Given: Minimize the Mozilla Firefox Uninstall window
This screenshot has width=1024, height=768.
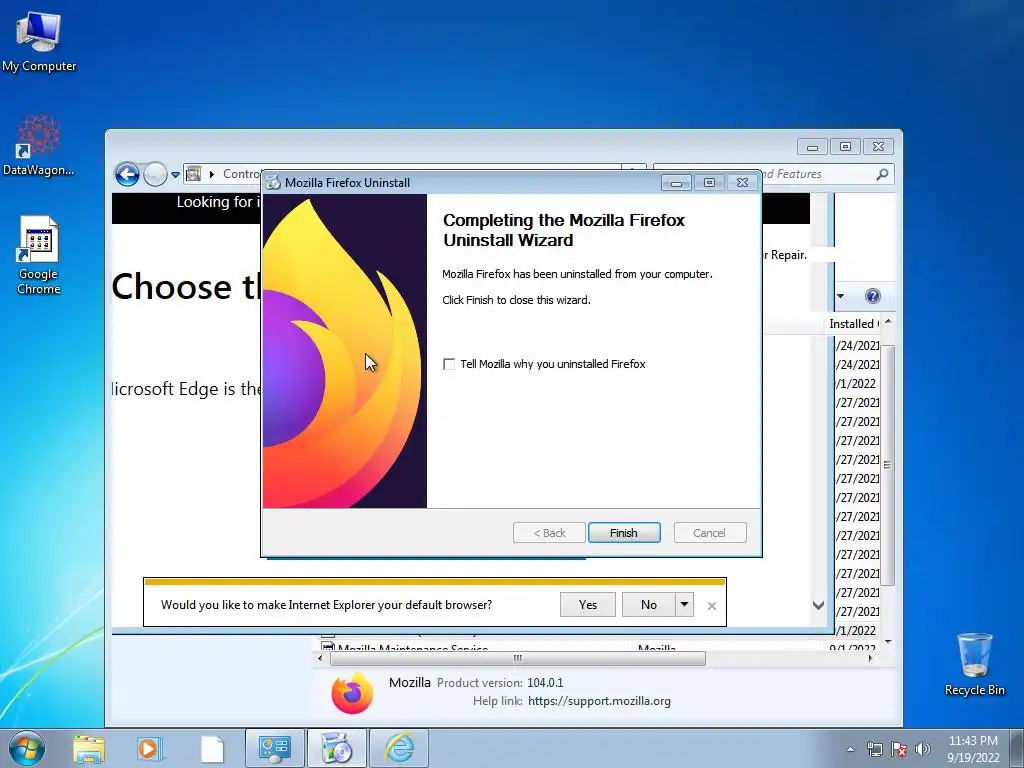Looking at the screenshot, I should click(676, 183).
